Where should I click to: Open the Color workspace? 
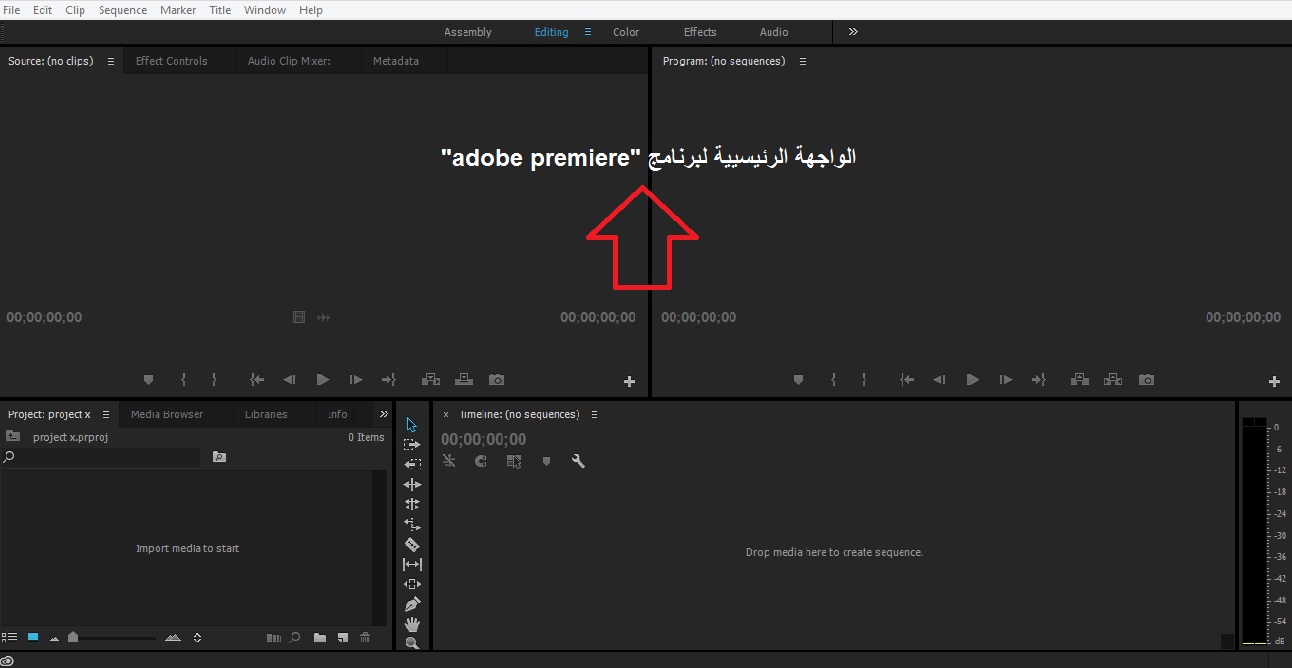pyautogui.click(x=626, y=32)
